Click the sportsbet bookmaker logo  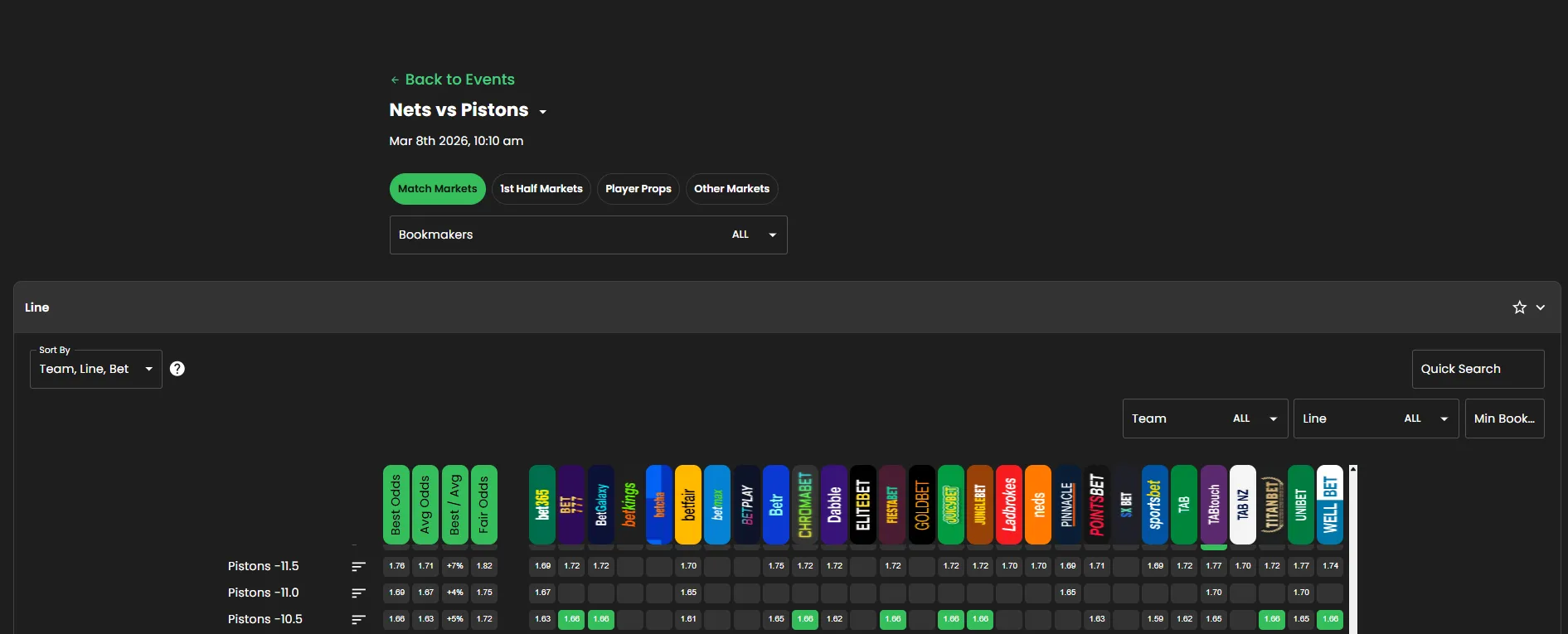pos(1155,505)
